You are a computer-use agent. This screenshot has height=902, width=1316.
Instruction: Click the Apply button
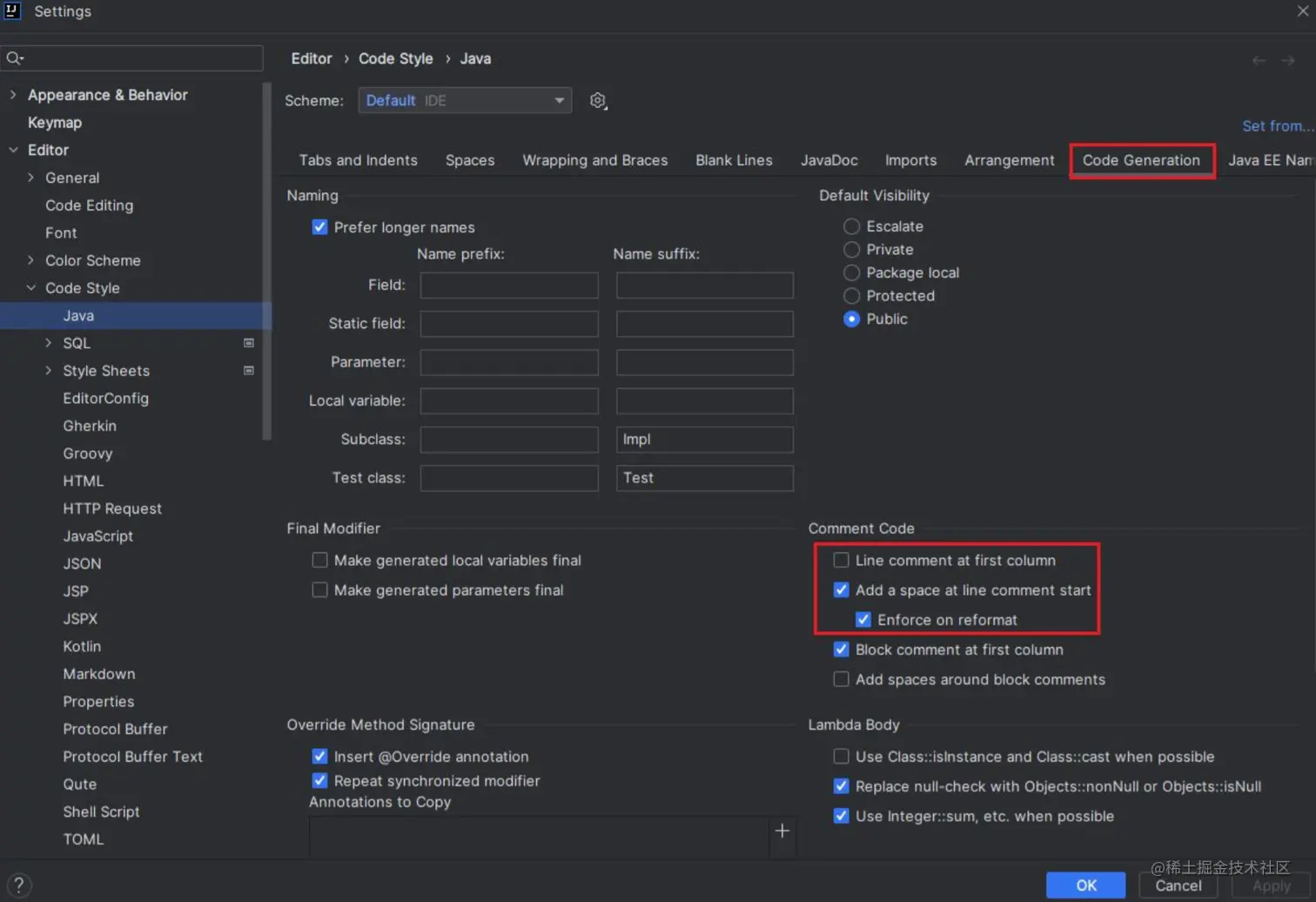point(1271,885)
